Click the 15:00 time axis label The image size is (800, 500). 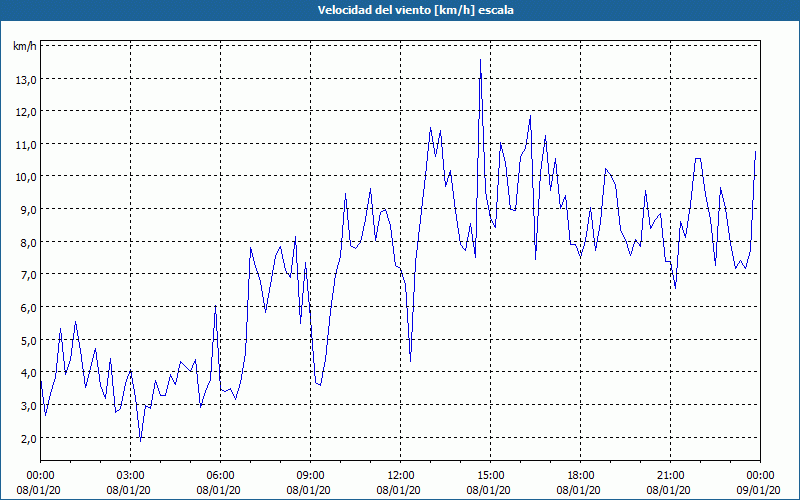point(491,476)
